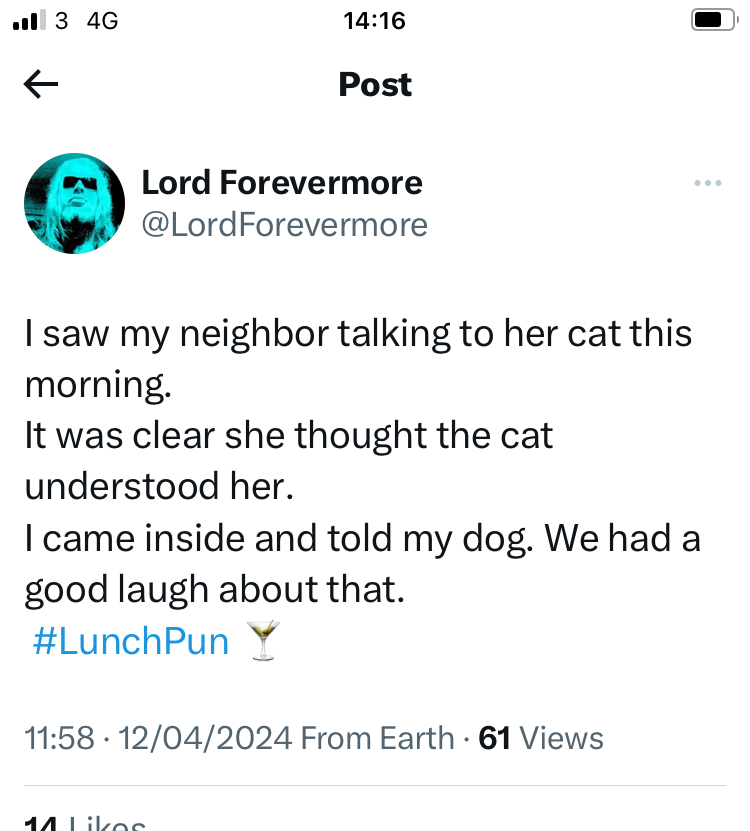Open the @LordForevermore handle link
Screen dimensions: 750x831
[284, 225]
